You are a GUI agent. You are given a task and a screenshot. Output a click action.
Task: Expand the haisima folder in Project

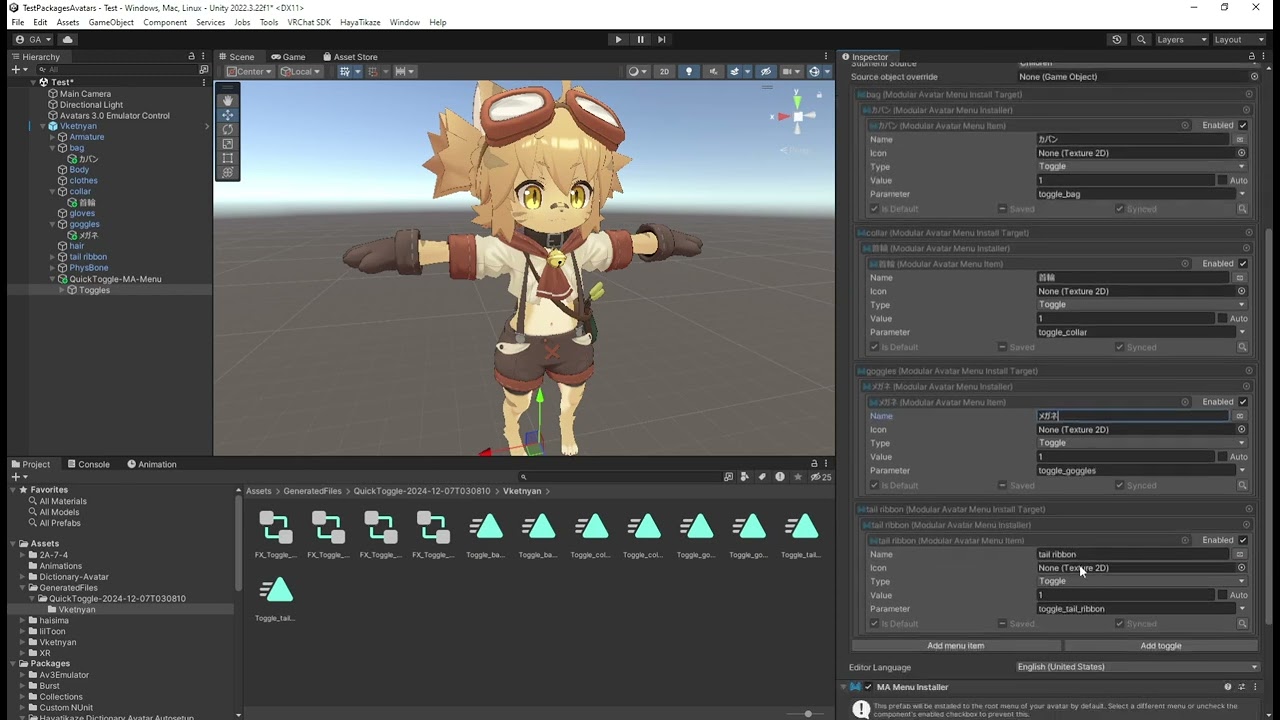point(22,620)
